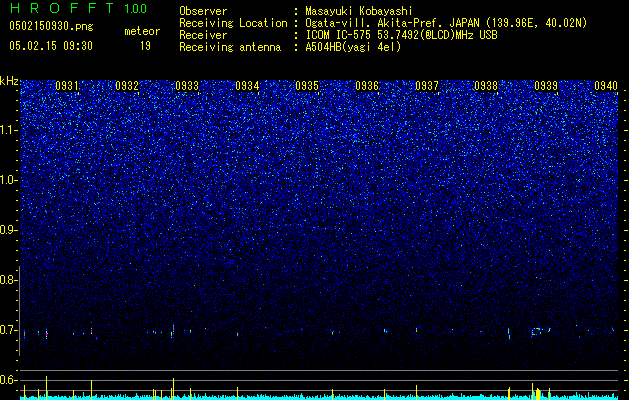Click the kHz axis unit label

point(9,81)
